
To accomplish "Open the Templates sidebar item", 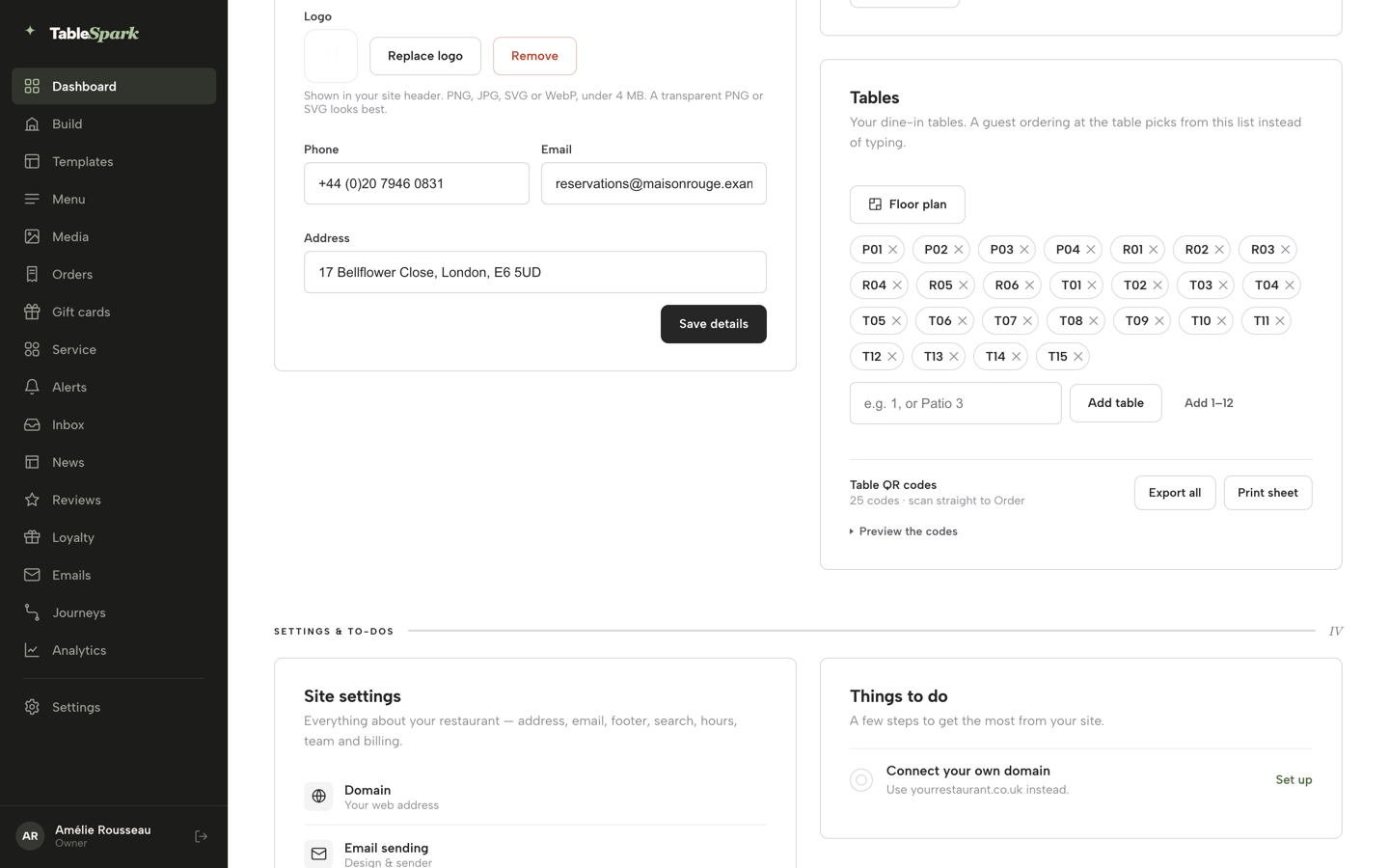I will pos(114,161).
